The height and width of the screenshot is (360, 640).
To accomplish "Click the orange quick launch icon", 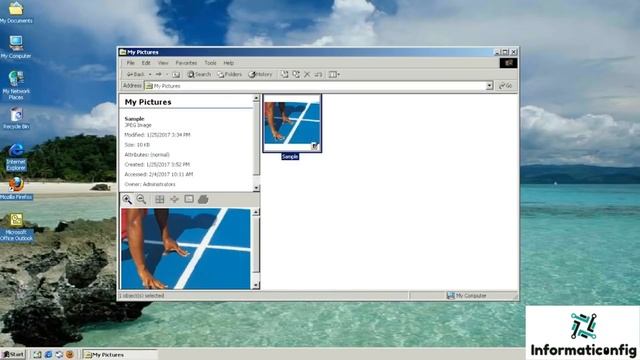I will click(70, 355).
